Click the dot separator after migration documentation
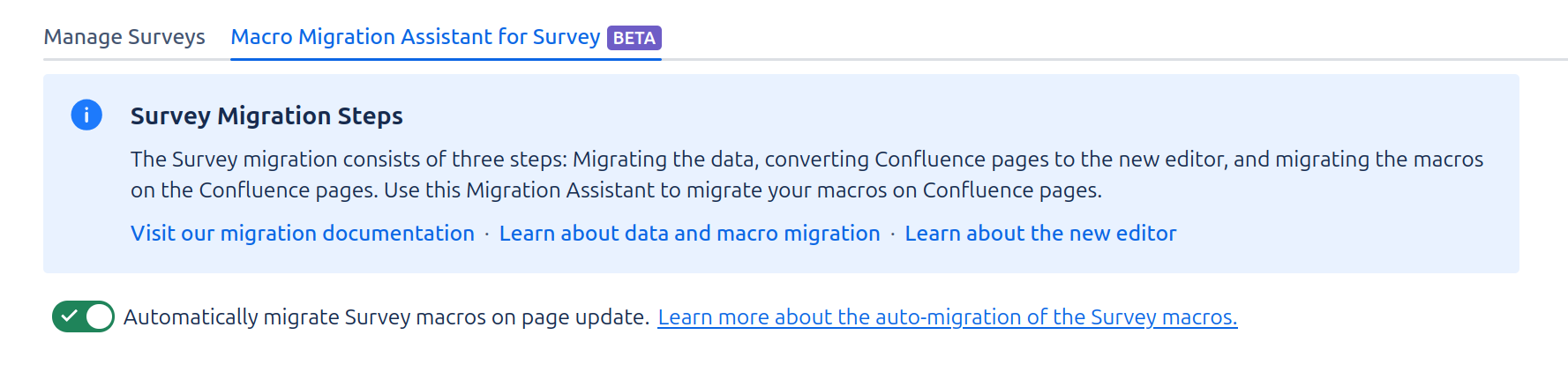The image size is (1568, 387). click(487, 234)
